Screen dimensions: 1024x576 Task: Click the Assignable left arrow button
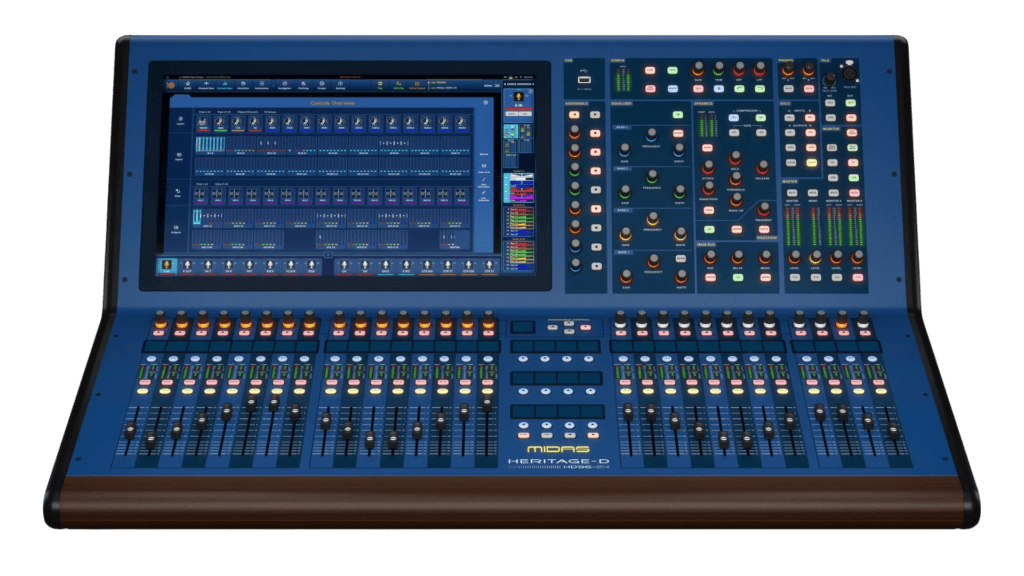click(574, 115)
